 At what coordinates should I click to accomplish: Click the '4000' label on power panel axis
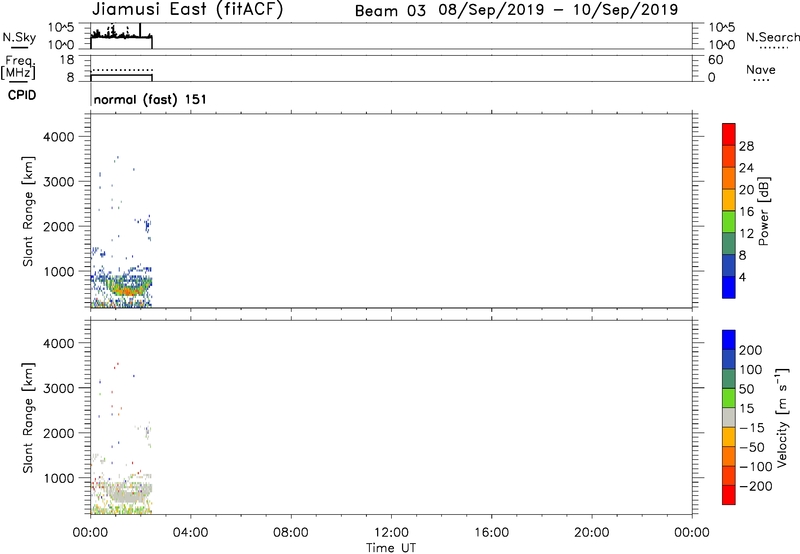coord(59,137)
